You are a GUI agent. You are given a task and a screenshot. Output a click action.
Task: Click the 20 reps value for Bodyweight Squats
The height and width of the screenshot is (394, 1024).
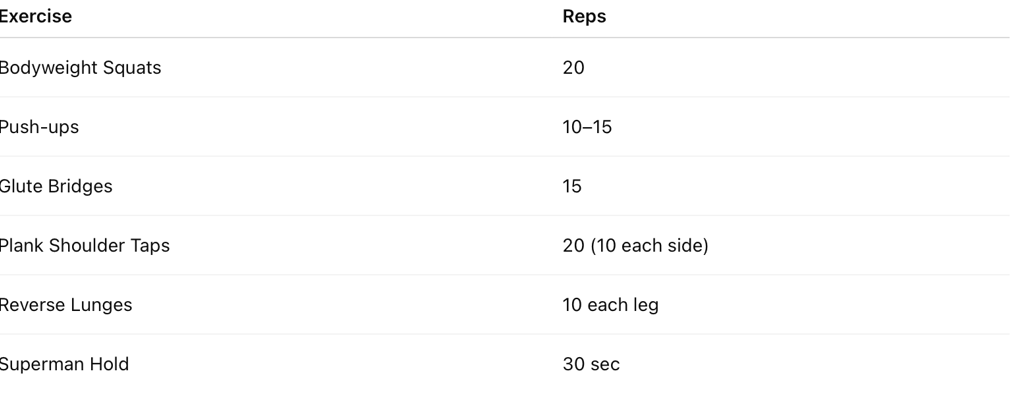pos(573,68)
